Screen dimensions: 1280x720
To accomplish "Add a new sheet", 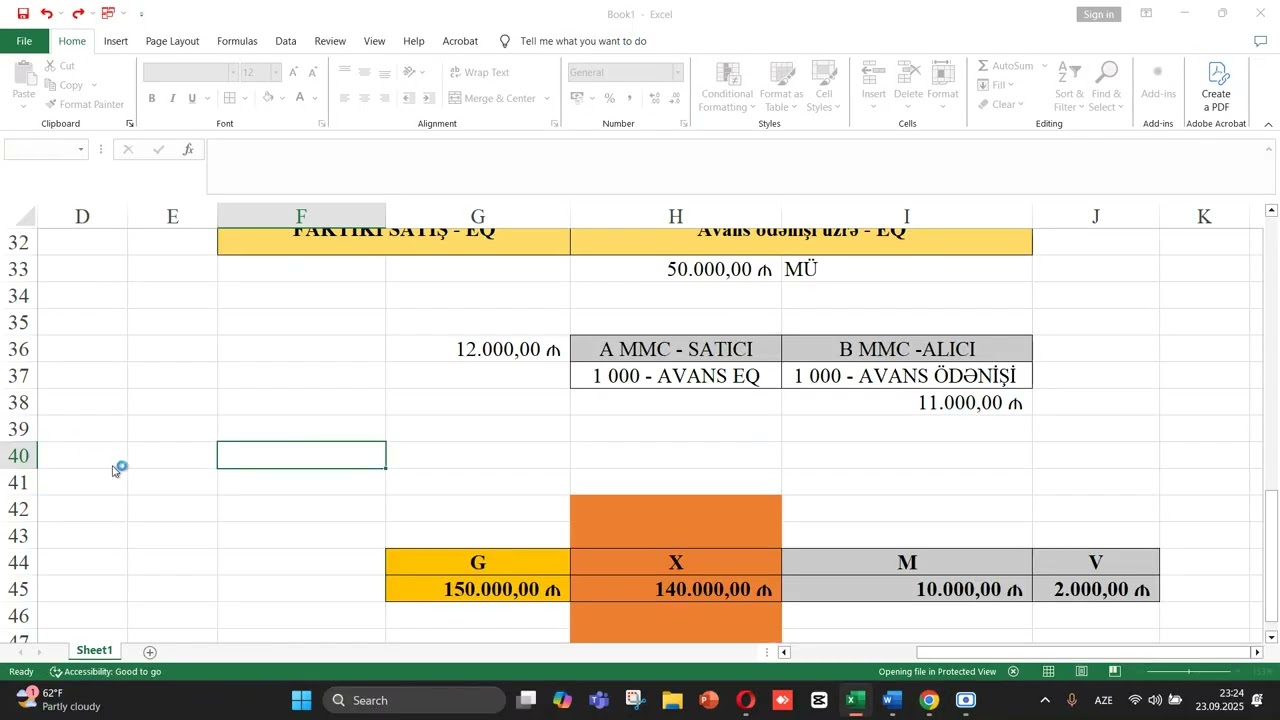I will [x=150, y=652].
